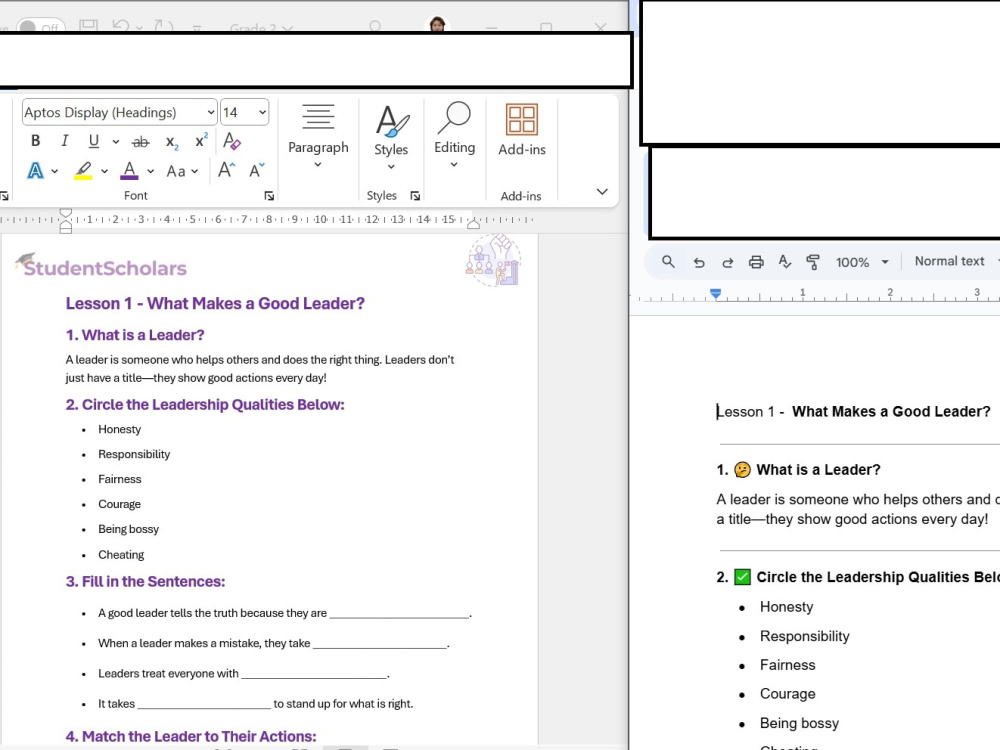The width and height of the screenshot is (1000, 750).
Task: Open the Add-ins button in the ribbon
Action: (522, 130)
